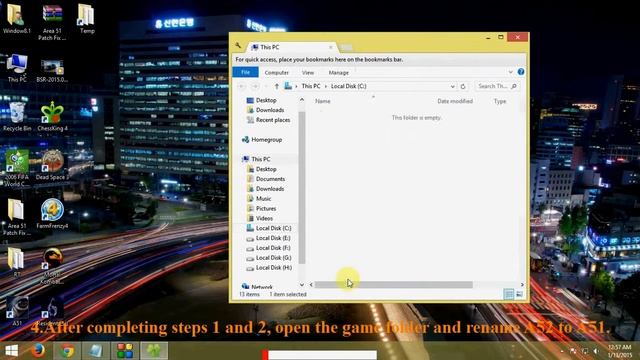Select Local Disk (E:) in navigation pane
The height and width of the screenshot is (360, 640).
pyautogui.click(x=268, y=238)
